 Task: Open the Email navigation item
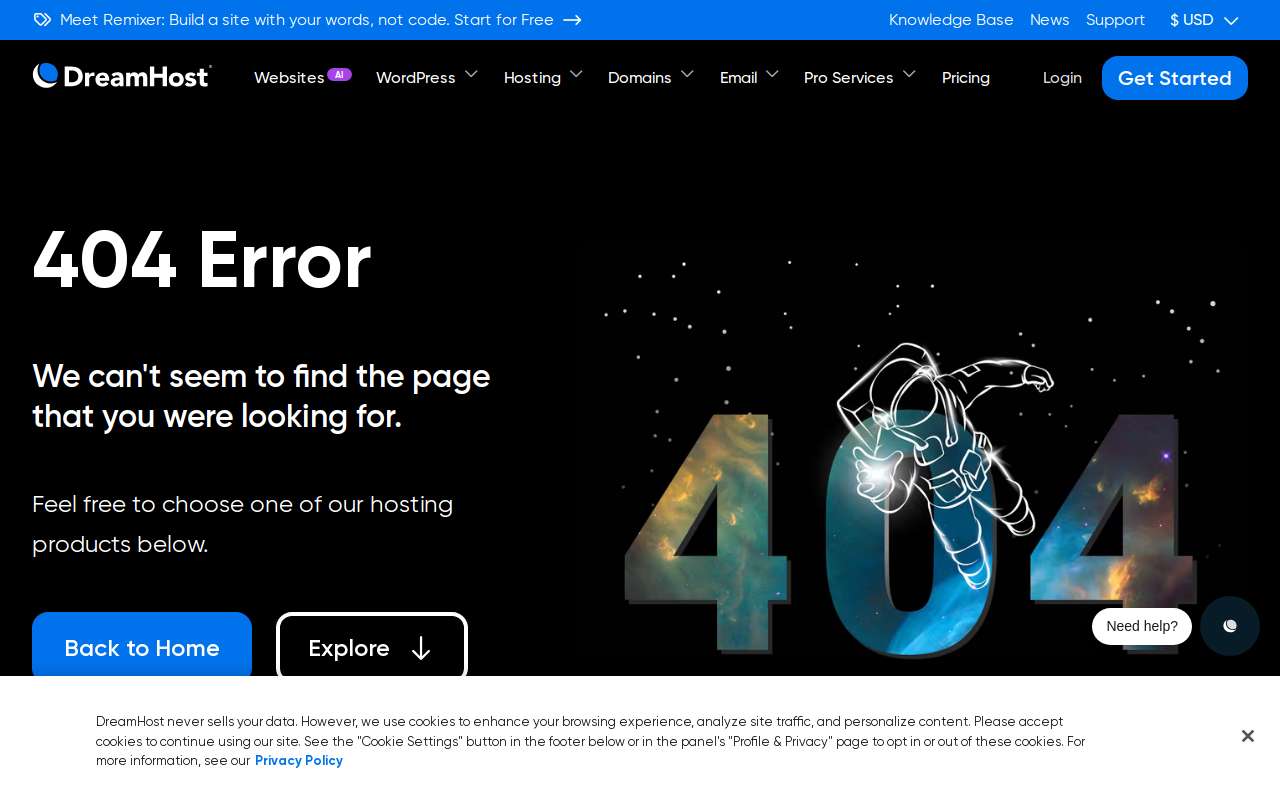pyautogui.click(x=739, y=78)
